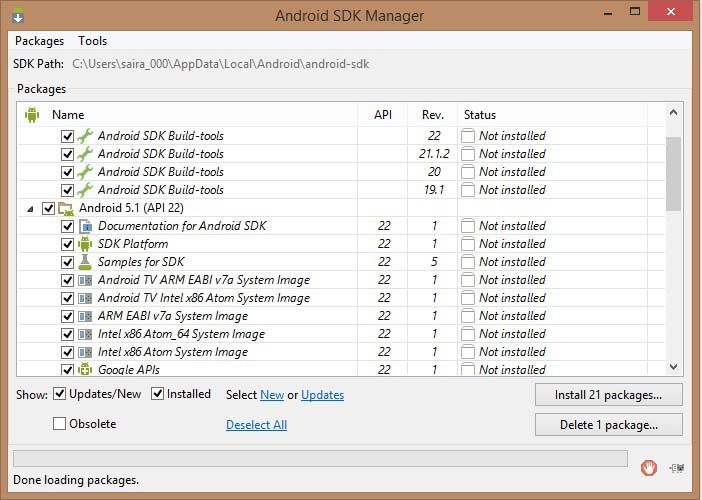Screen dimensions: 702x500
Task: Click the Android robot icon in Name header
Action: 32,115
